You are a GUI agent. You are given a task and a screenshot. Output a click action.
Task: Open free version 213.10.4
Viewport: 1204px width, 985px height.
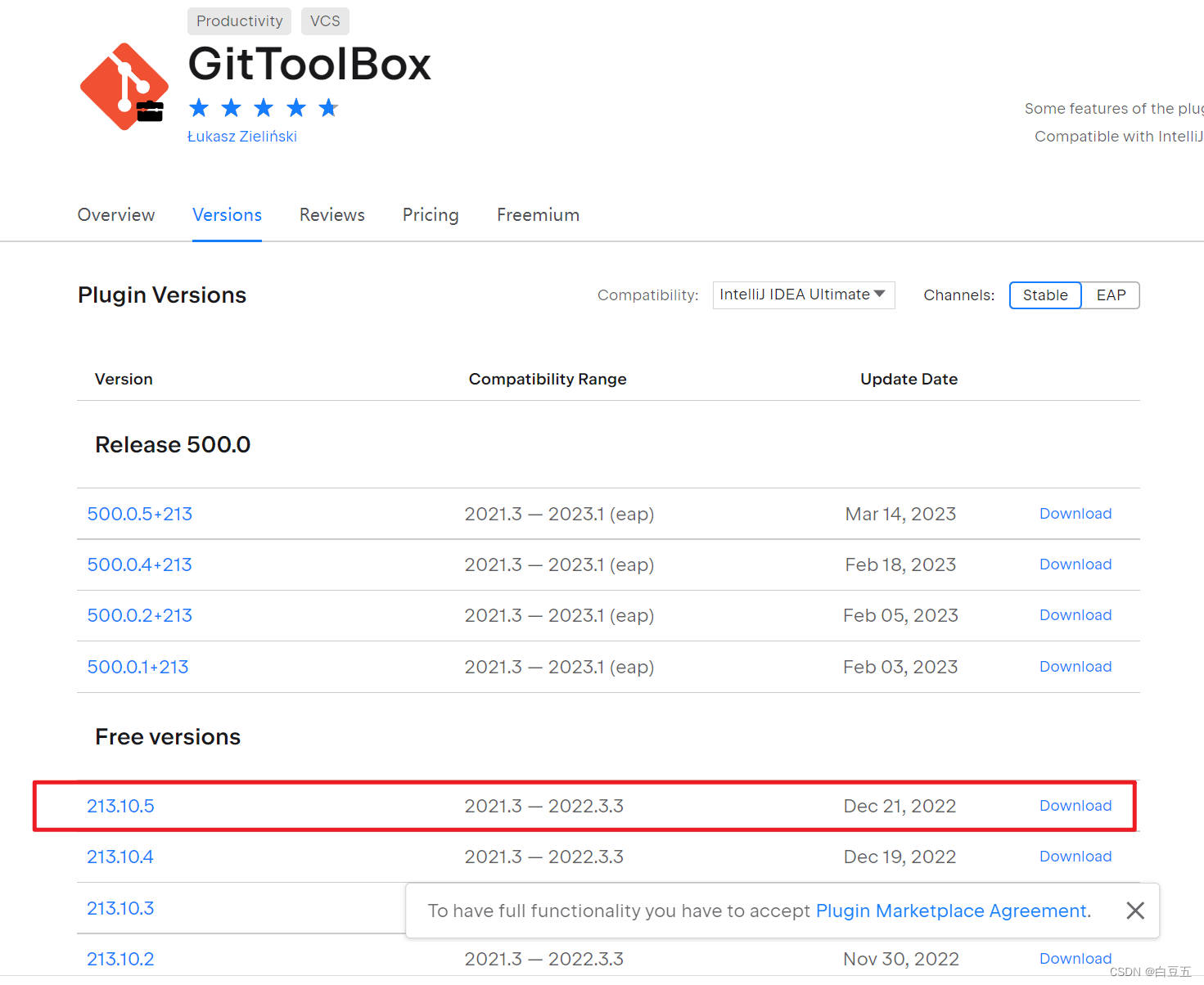120,857
